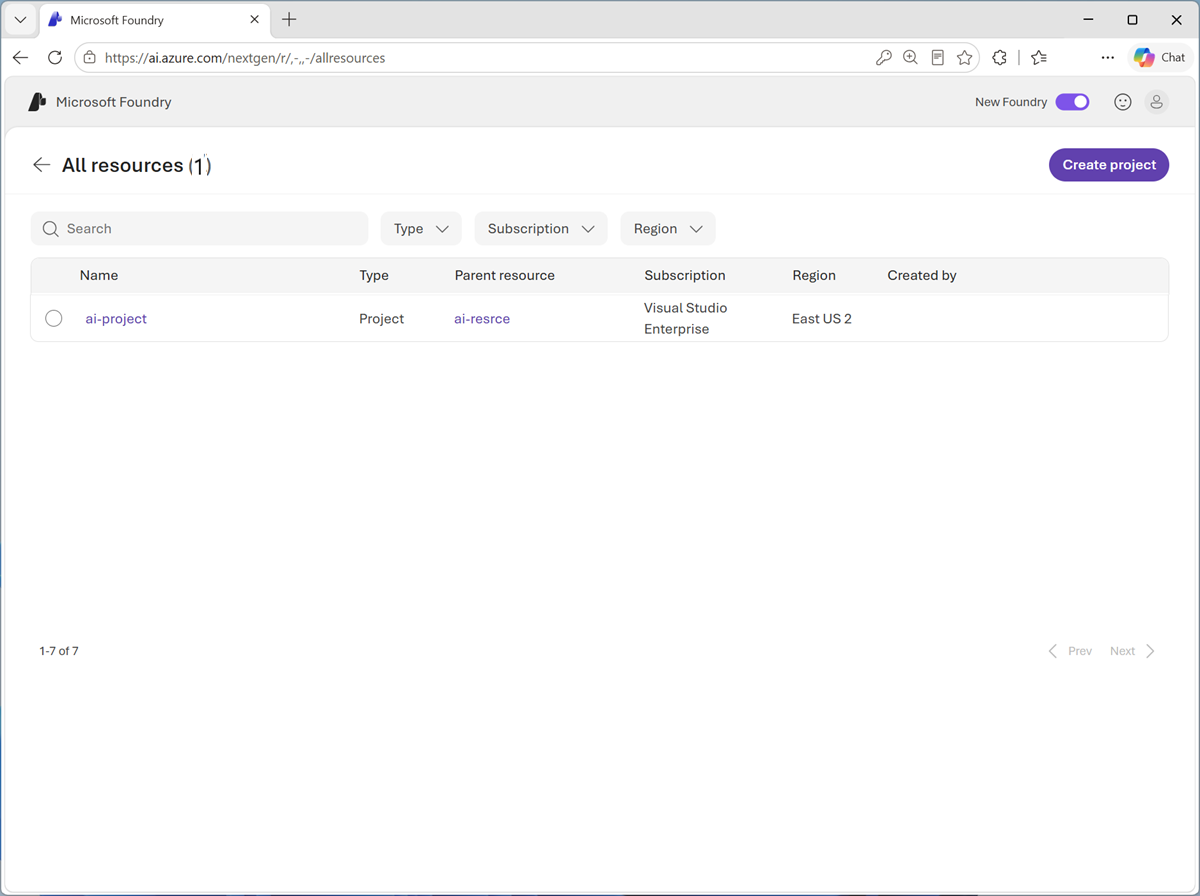The image size is (1200, 896).
Task: Click the Region column header
Action: [x=814, y=275]
